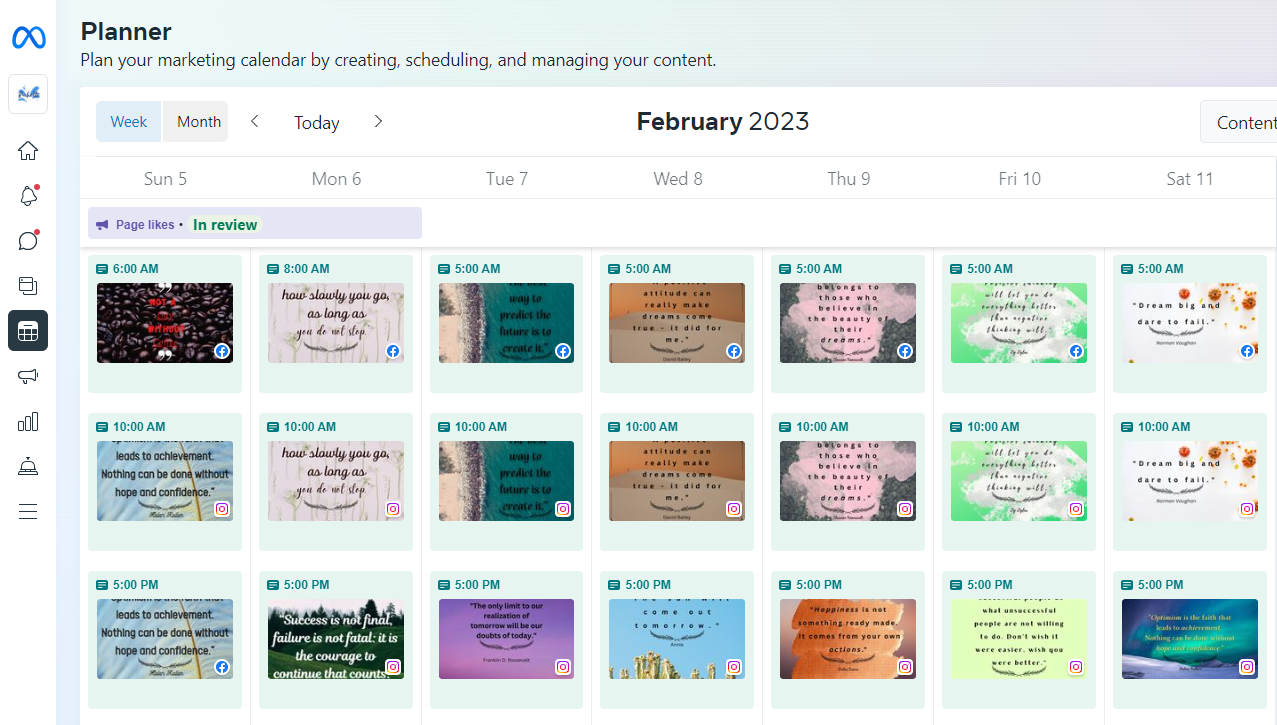
Task: Open Tuesday 10:00 AM Instagram post
Action: tap(507, 481)
